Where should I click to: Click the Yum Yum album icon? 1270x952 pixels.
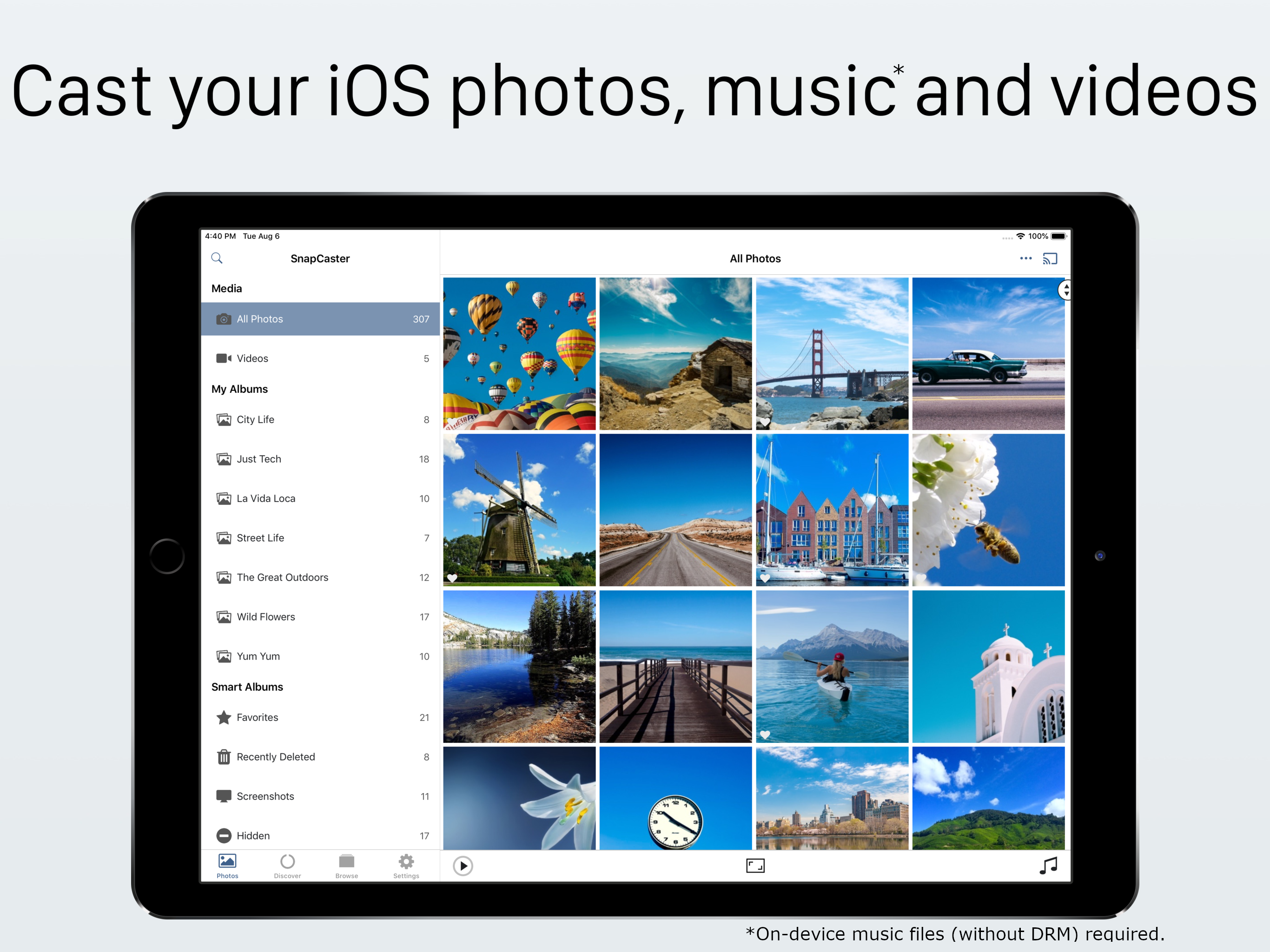(223, 656)
